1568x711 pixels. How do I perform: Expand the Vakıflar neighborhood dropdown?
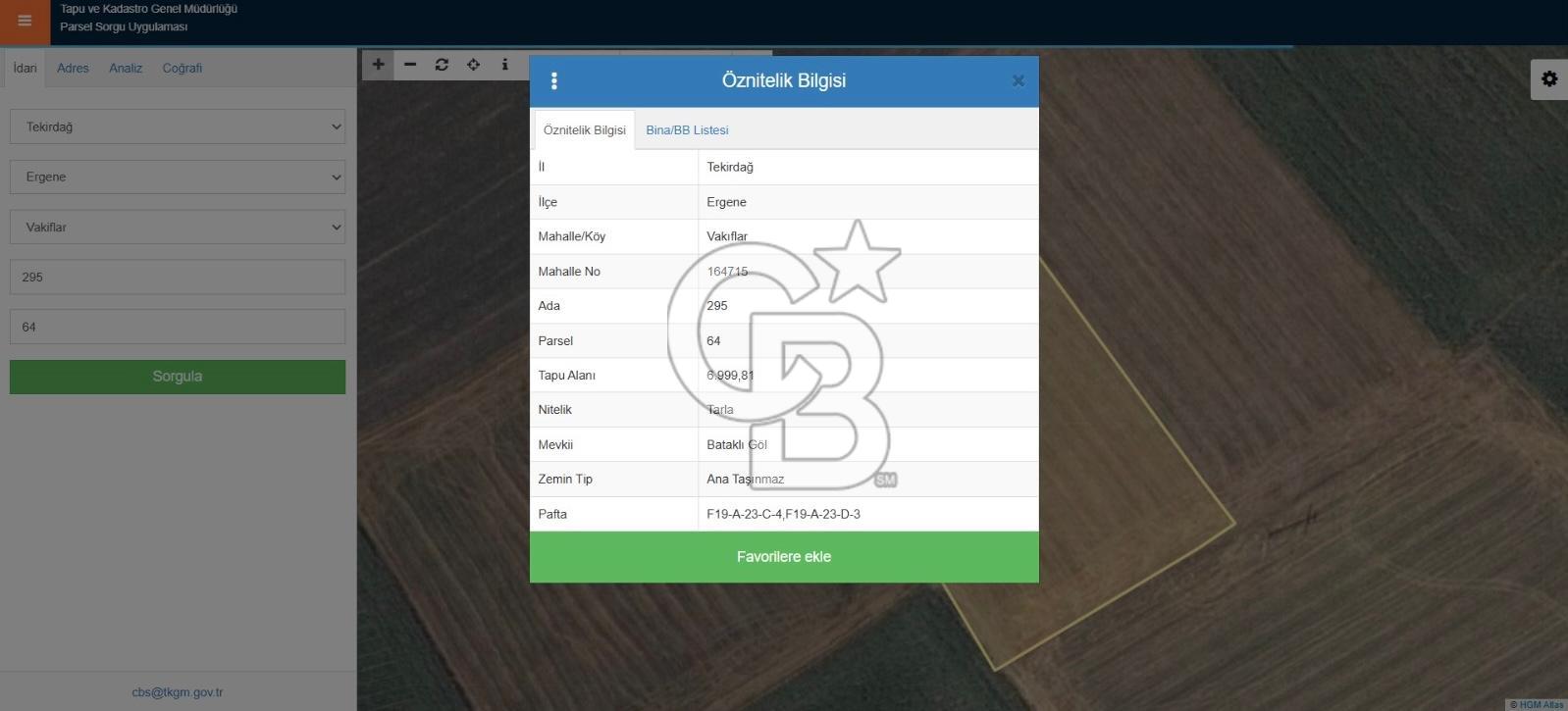pyautogui.click(x=178, y=227)
